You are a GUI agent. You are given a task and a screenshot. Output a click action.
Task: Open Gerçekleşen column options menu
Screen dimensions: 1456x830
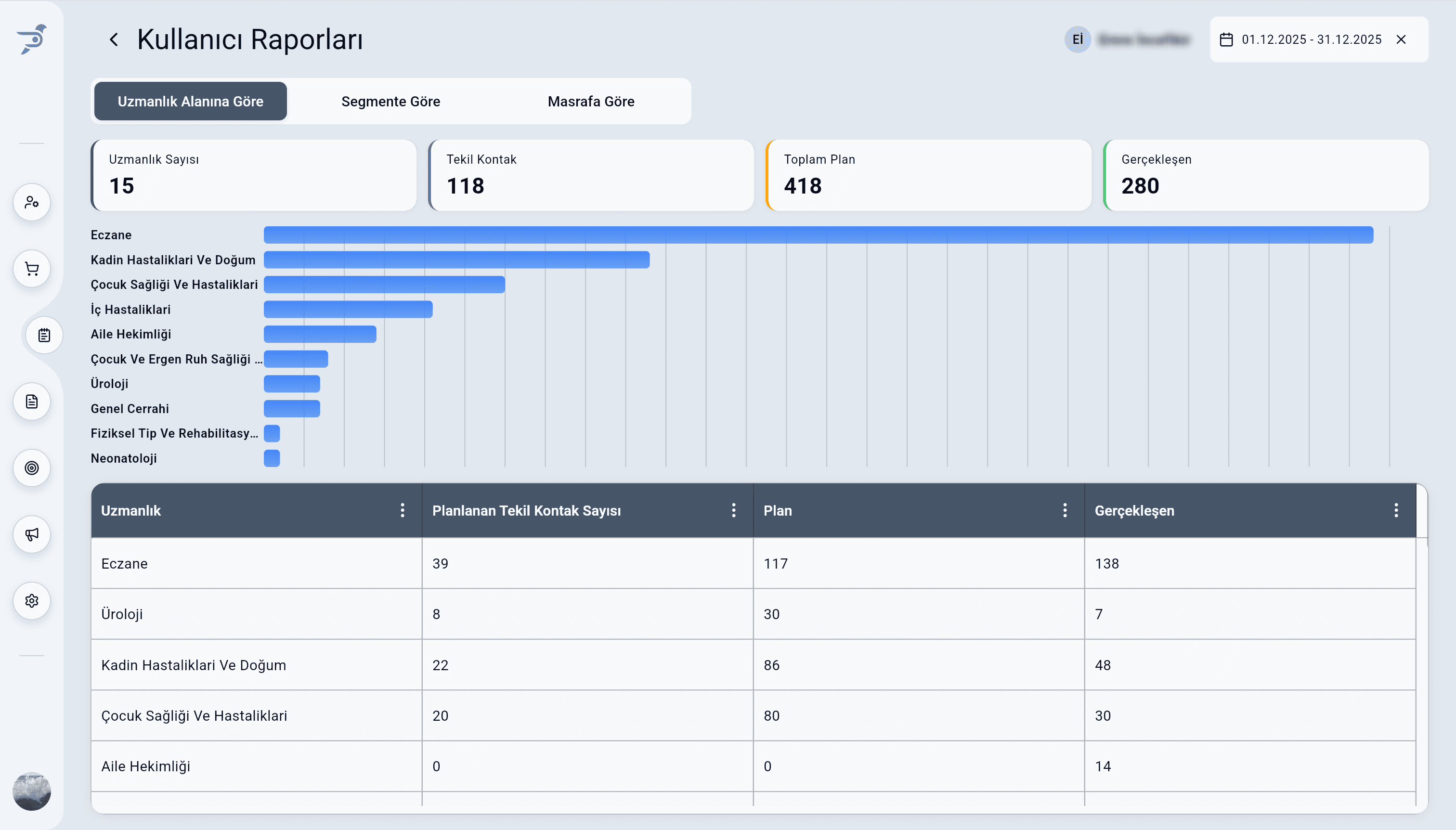[x=1395, y=510]
